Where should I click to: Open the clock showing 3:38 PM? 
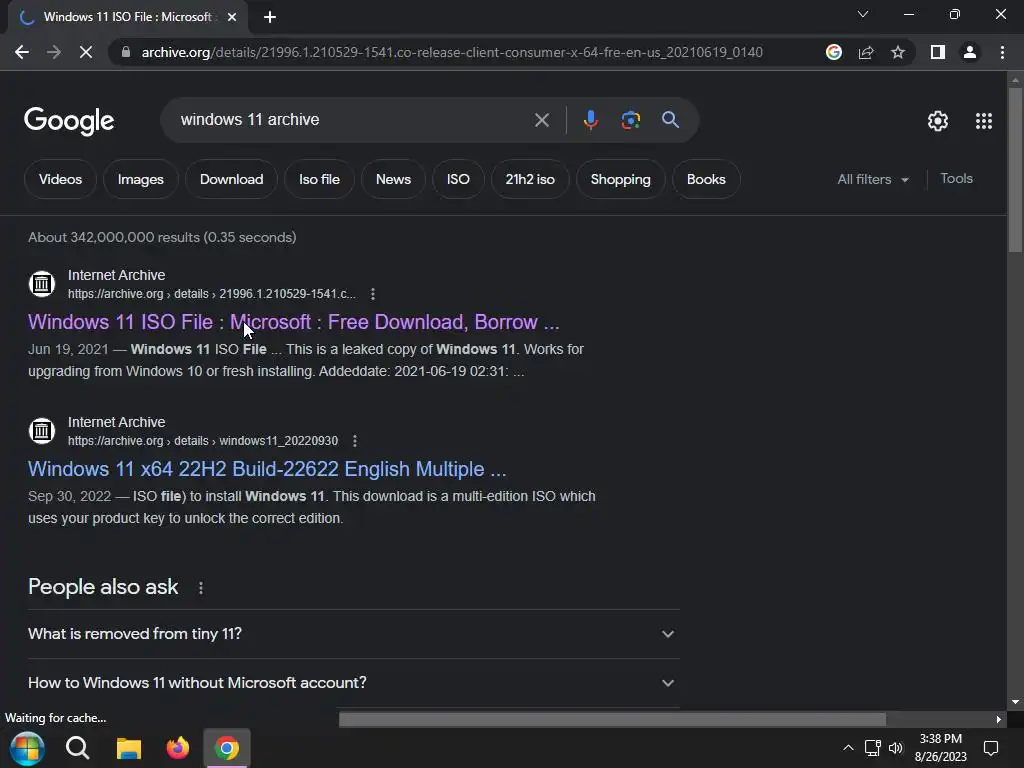coord(940,748)
